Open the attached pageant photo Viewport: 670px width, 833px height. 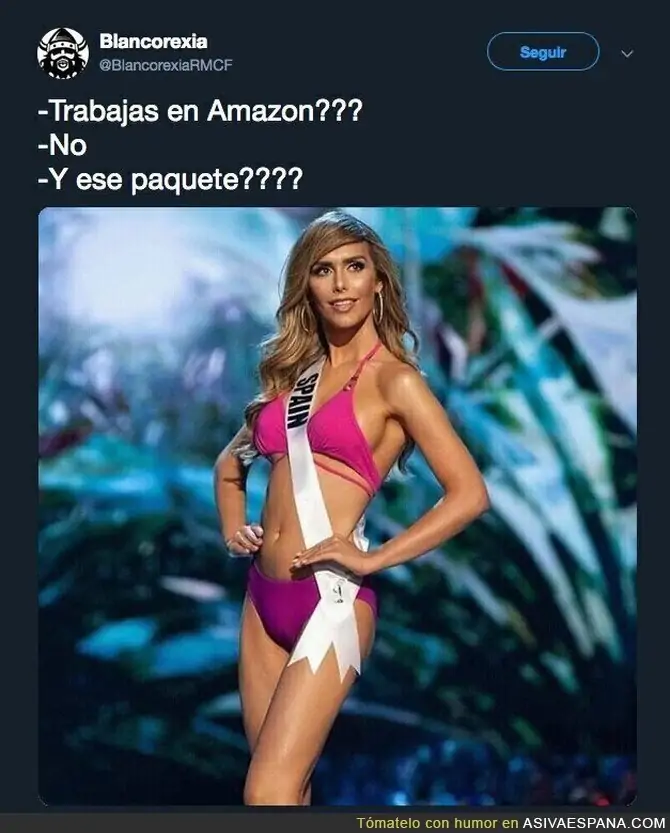(x=337, y=506)
